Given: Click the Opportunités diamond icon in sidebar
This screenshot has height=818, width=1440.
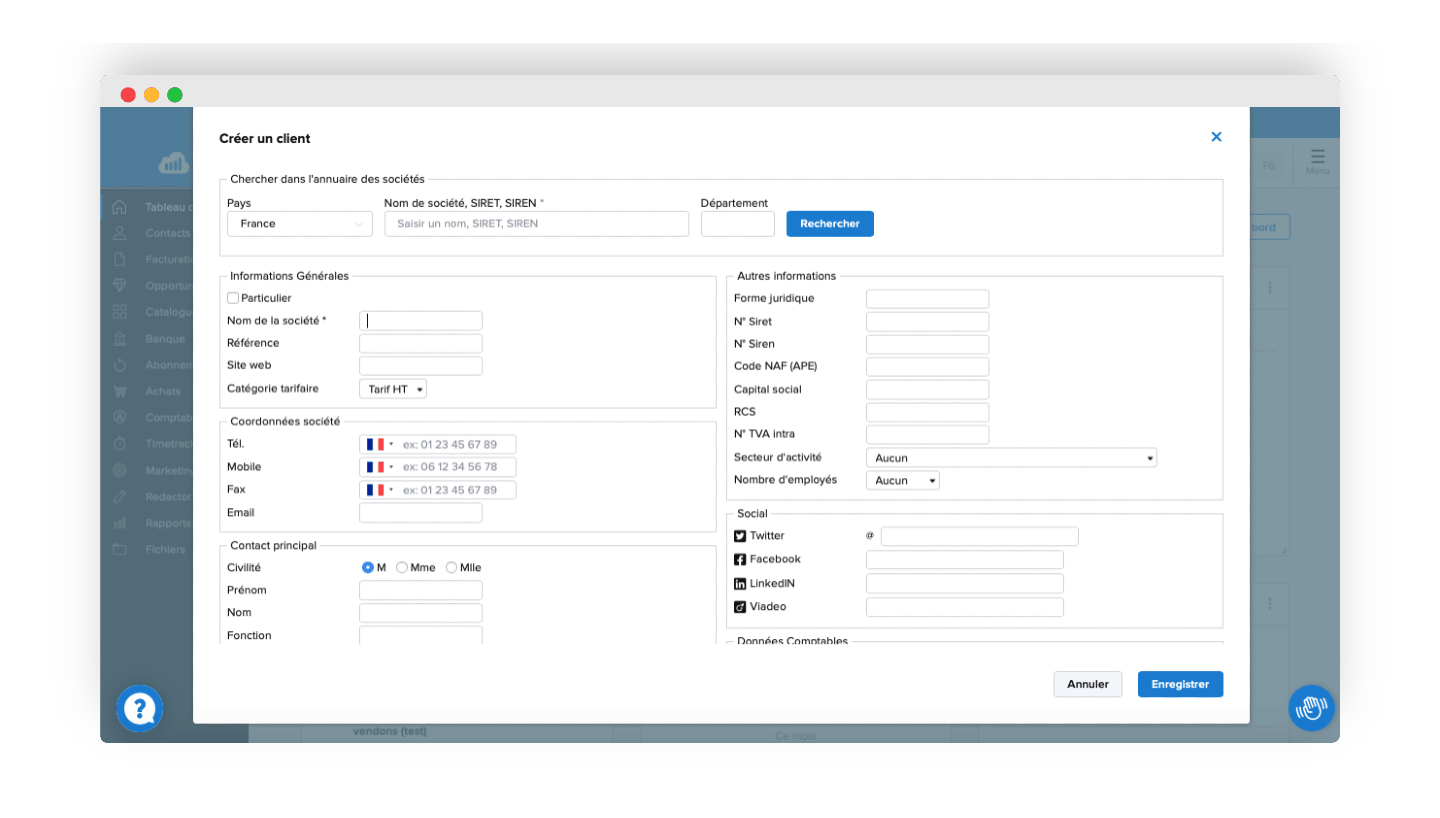Looking at the screenshot, I should coord(120,286).
